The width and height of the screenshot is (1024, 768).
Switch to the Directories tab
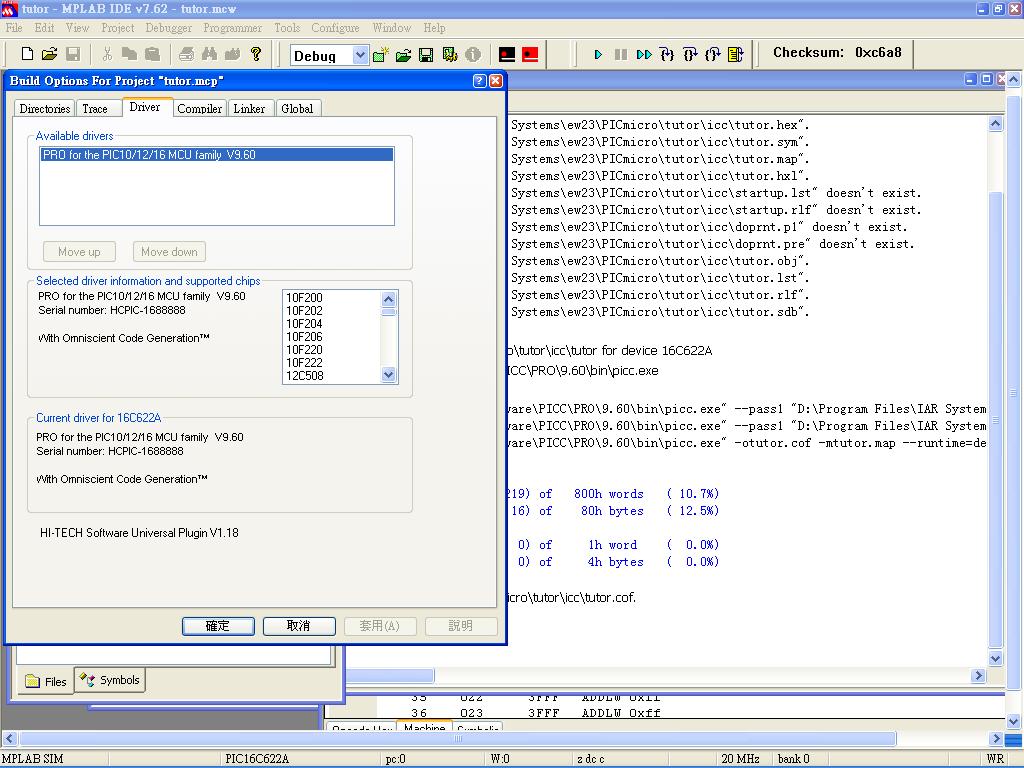tap(44, 108)
